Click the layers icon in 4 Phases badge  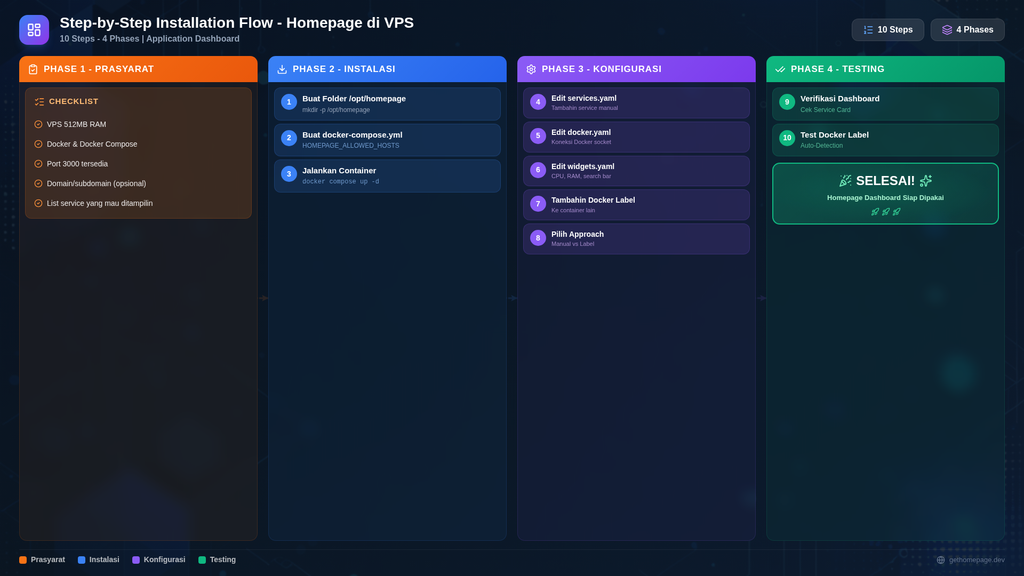pos(946,30)
